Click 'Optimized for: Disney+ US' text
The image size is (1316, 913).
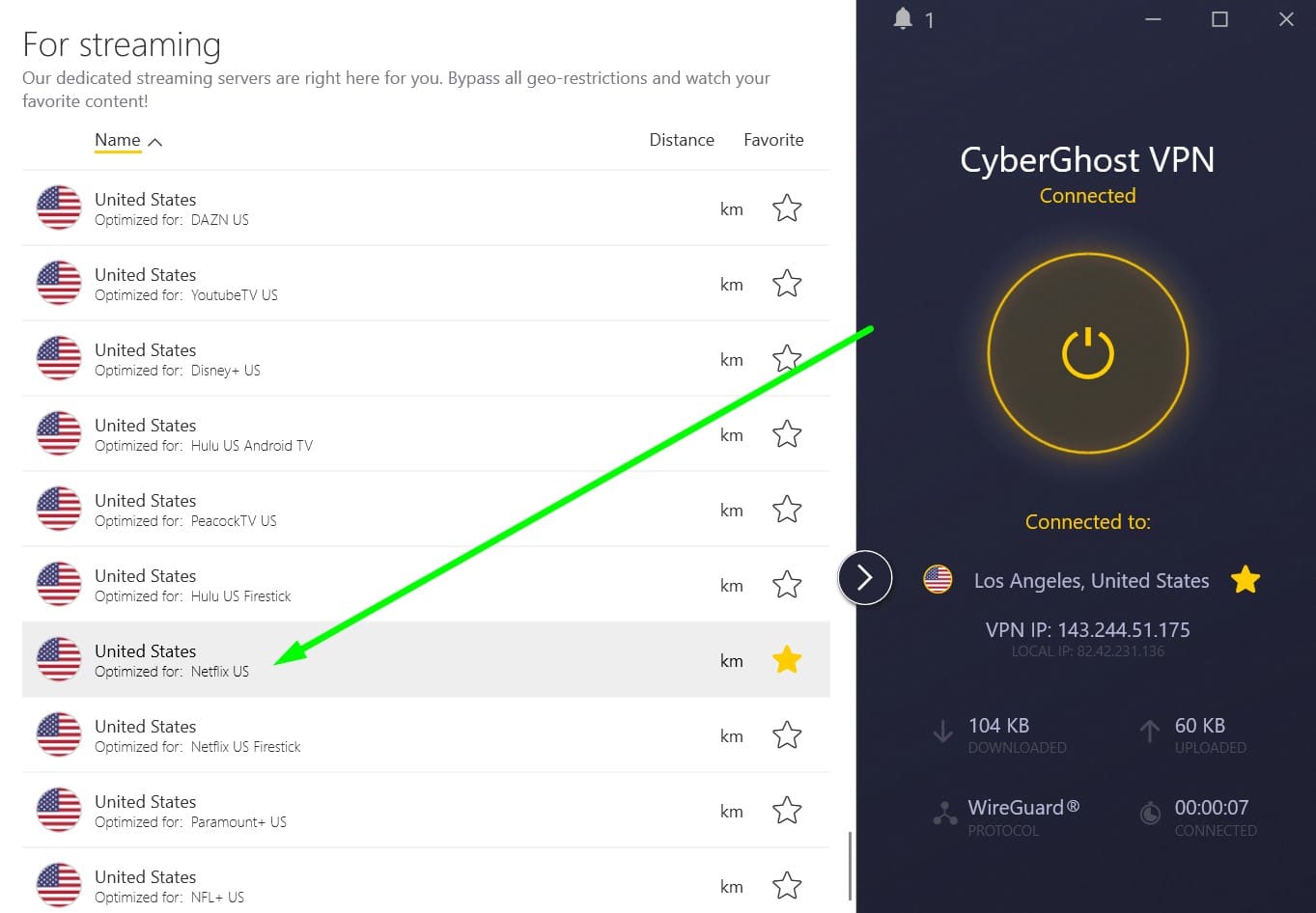178,371
